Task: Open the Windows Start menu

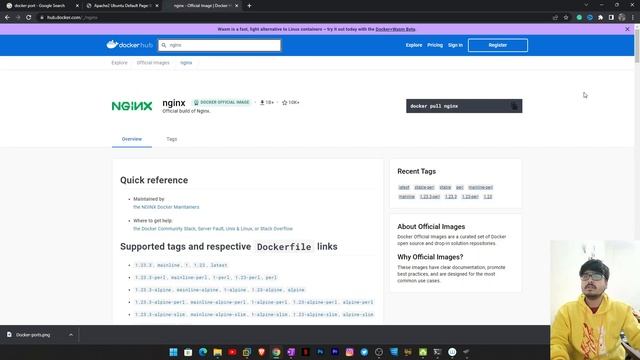Action: click(173, 352)
